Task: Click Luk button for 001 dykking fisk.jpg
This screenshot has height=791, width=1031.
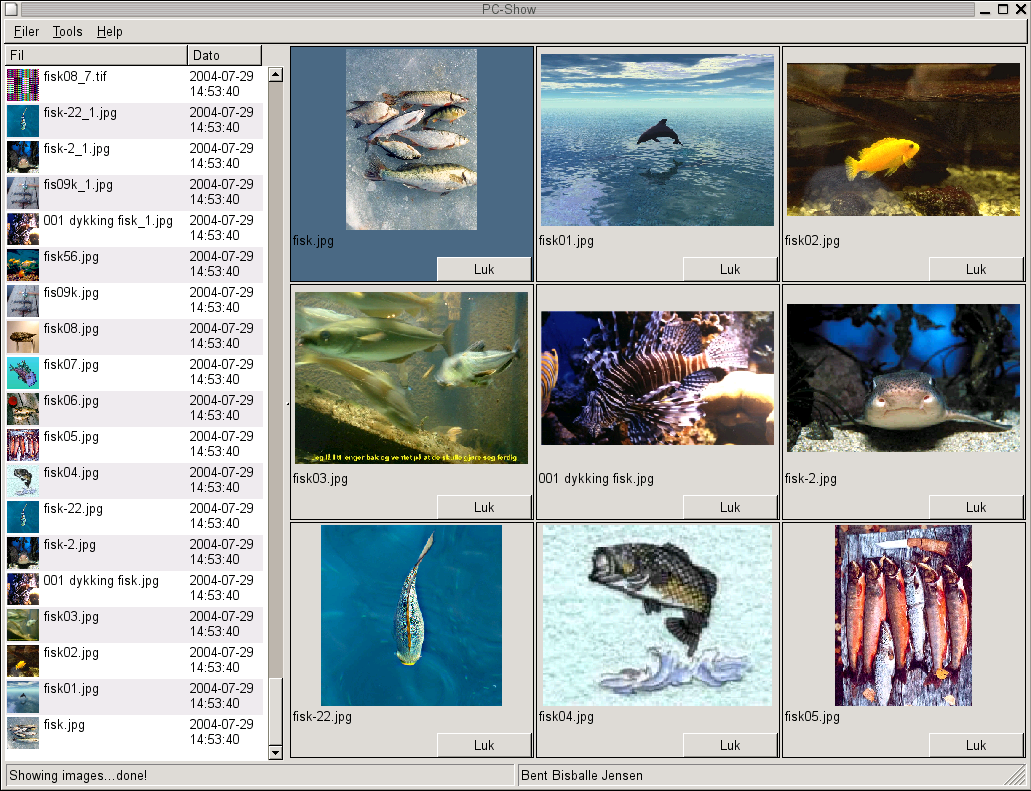Action: pos(730,507)
